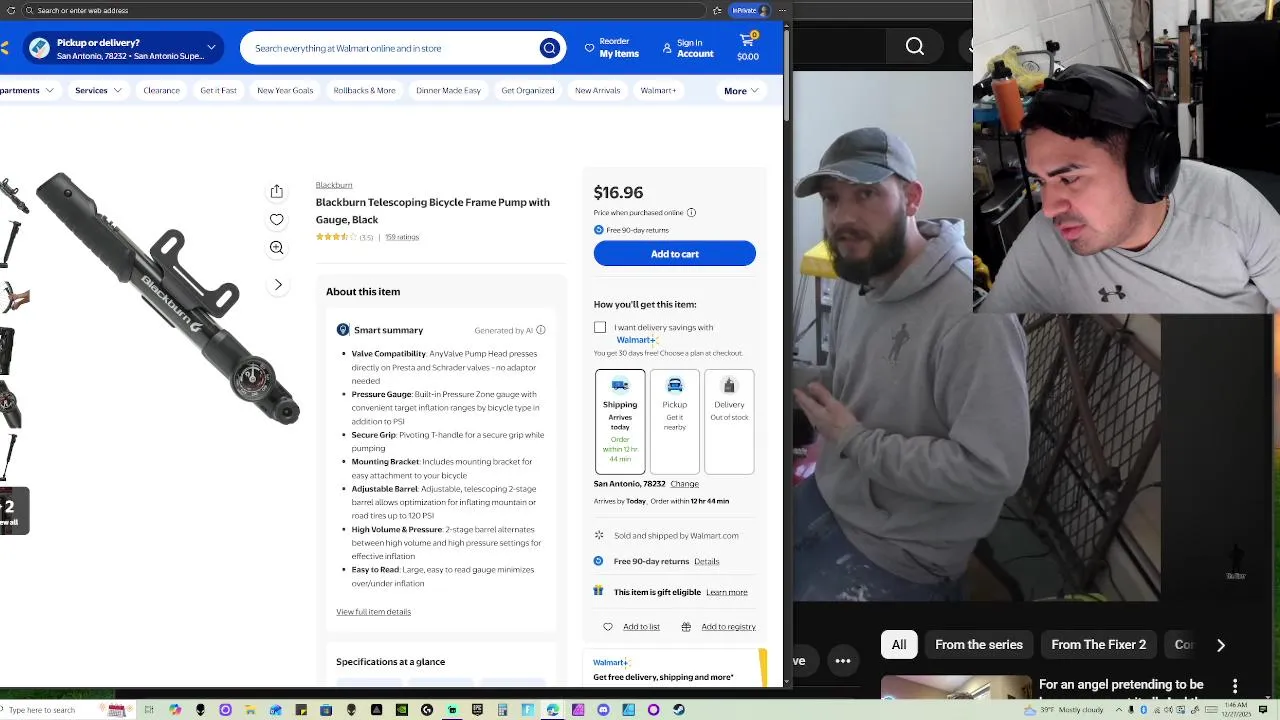1280x720 pixels.
Task: Open the browser three-dot settings menu
Action: [783, 10]
